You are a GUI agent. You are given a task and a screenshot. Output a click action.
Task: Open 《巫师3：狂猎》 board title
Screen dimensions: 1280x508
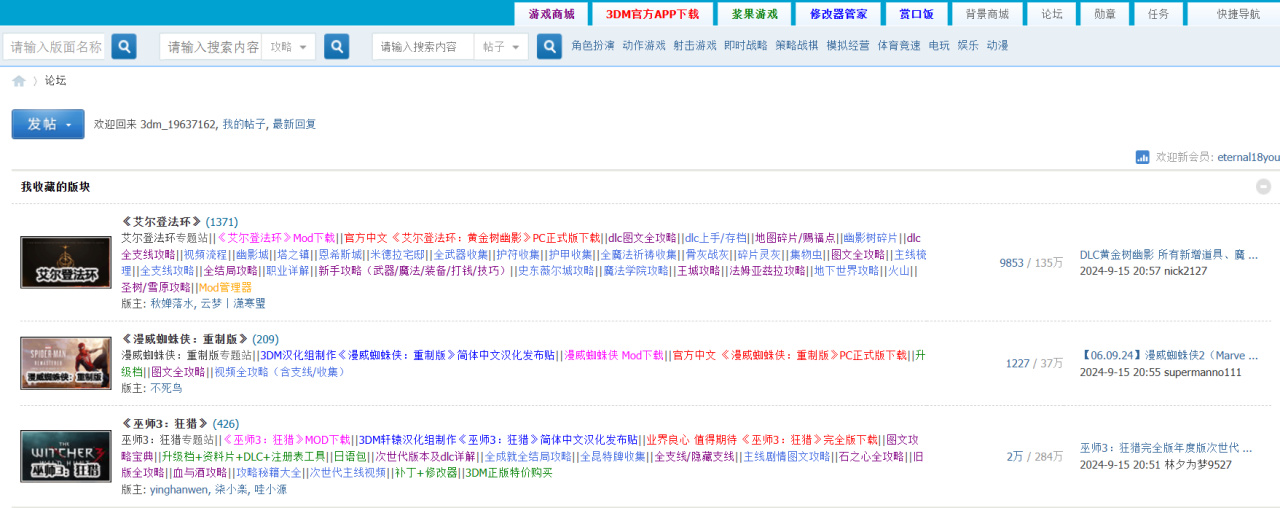165,423
